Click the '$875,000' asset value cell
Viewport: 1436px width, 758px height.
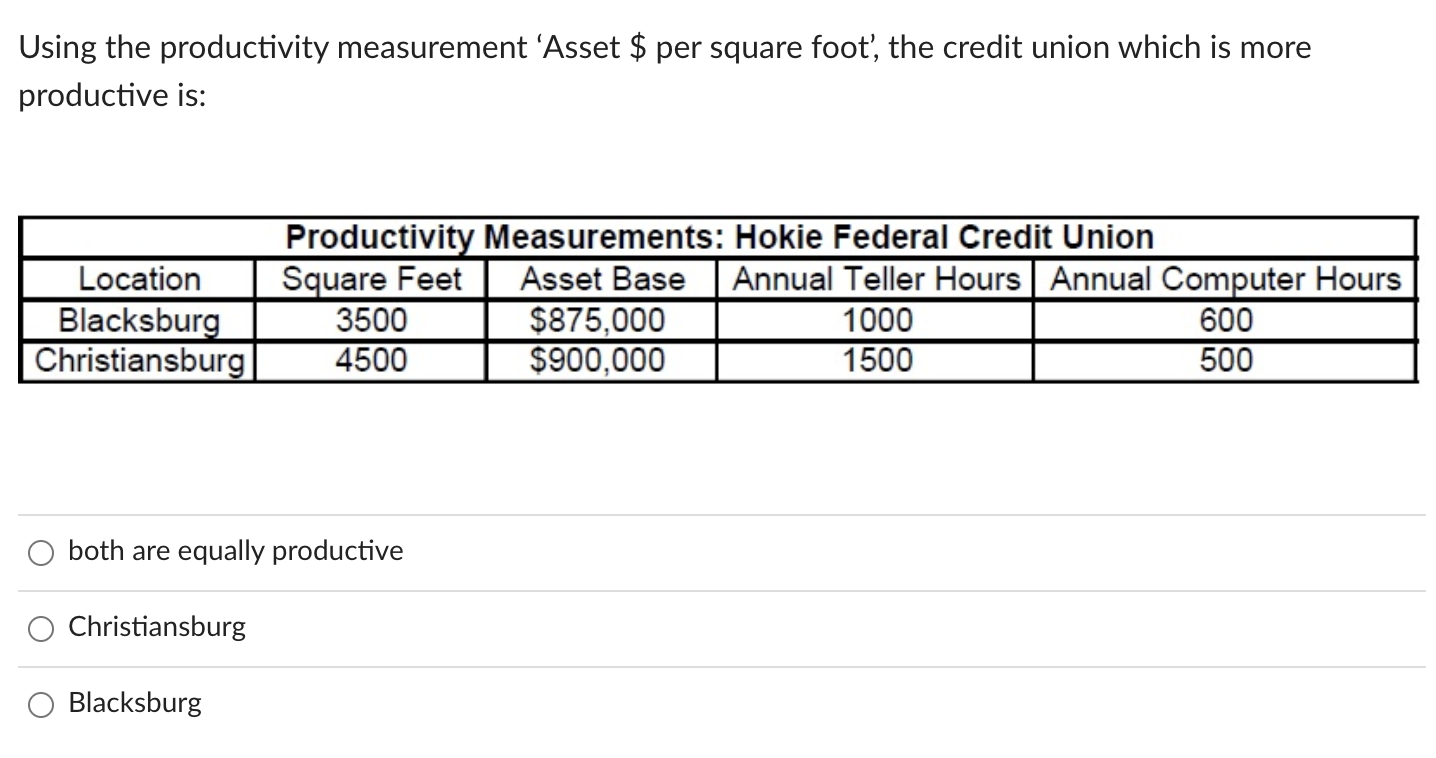click(x=600, y=320)
